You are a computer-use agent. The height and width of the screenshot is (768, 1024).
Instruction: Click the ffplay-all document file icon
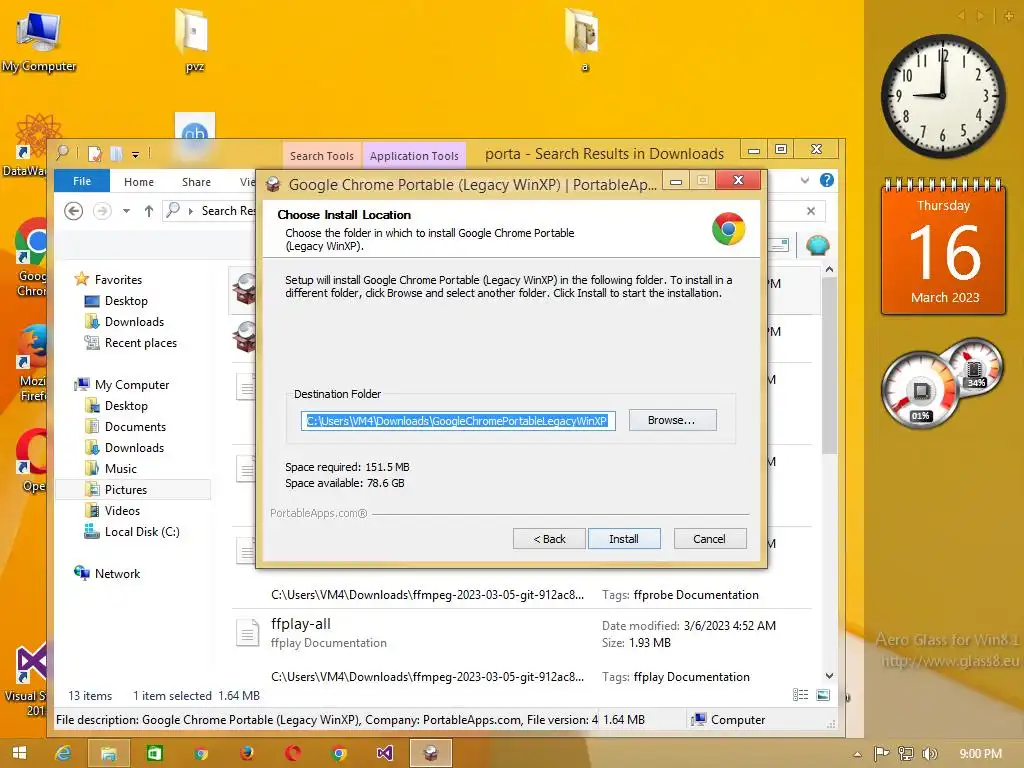click(x=248, y=633)
